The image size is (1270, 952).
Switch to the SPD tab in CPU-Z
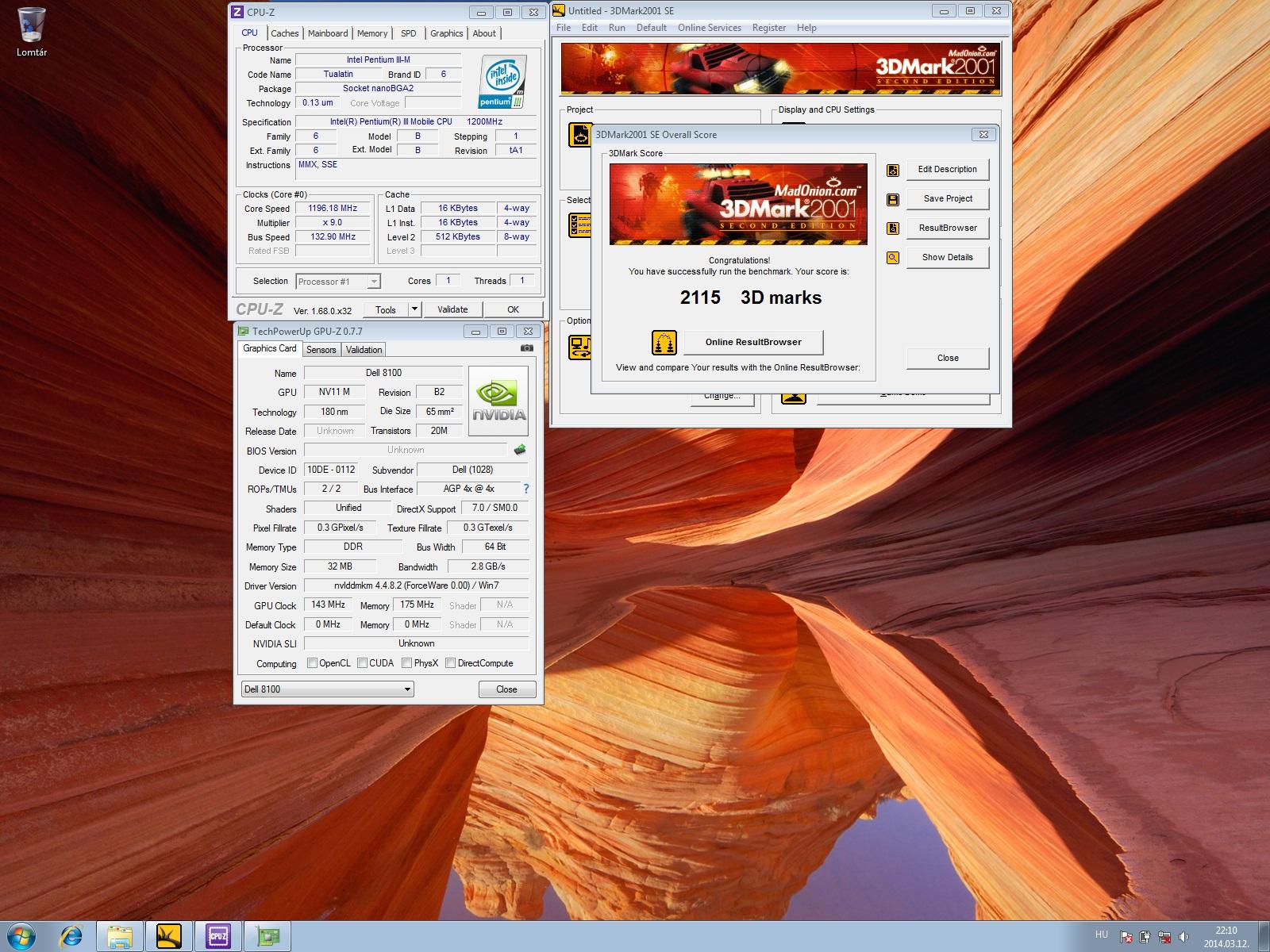(x=408, y=33)
